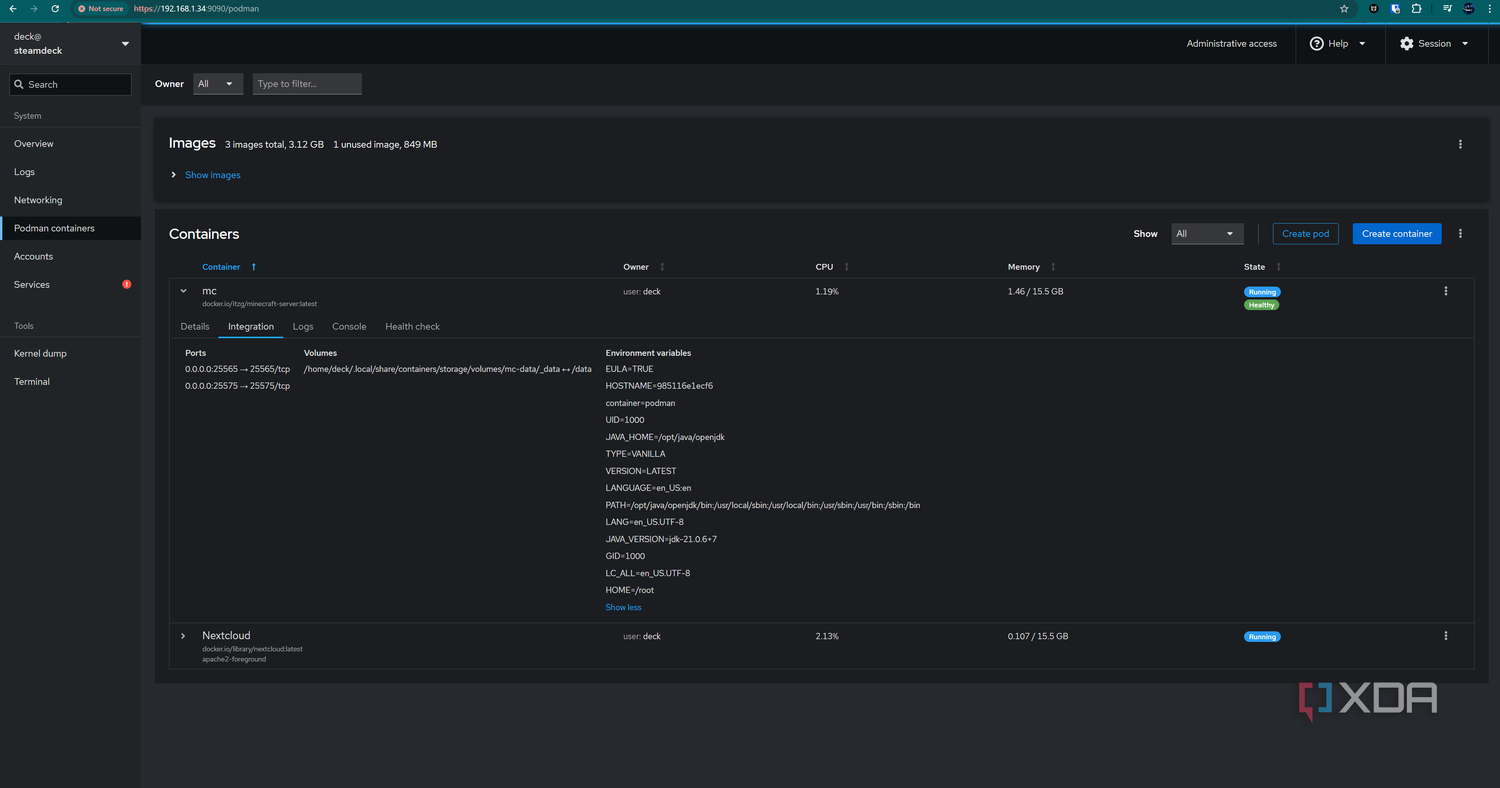
Task: Click the Nextcloud Running state badge
Action: click(1262, 637)
